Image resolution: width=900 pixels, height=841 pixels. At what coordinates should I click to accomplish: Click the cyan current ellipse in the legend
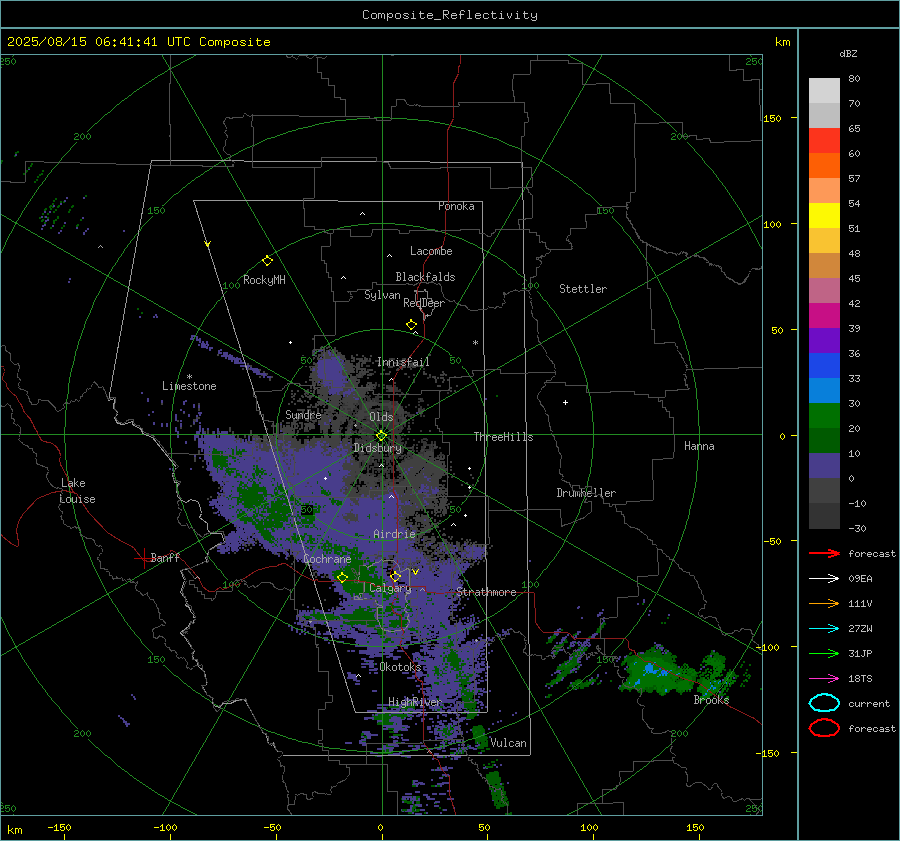click(x=824, y=703)
